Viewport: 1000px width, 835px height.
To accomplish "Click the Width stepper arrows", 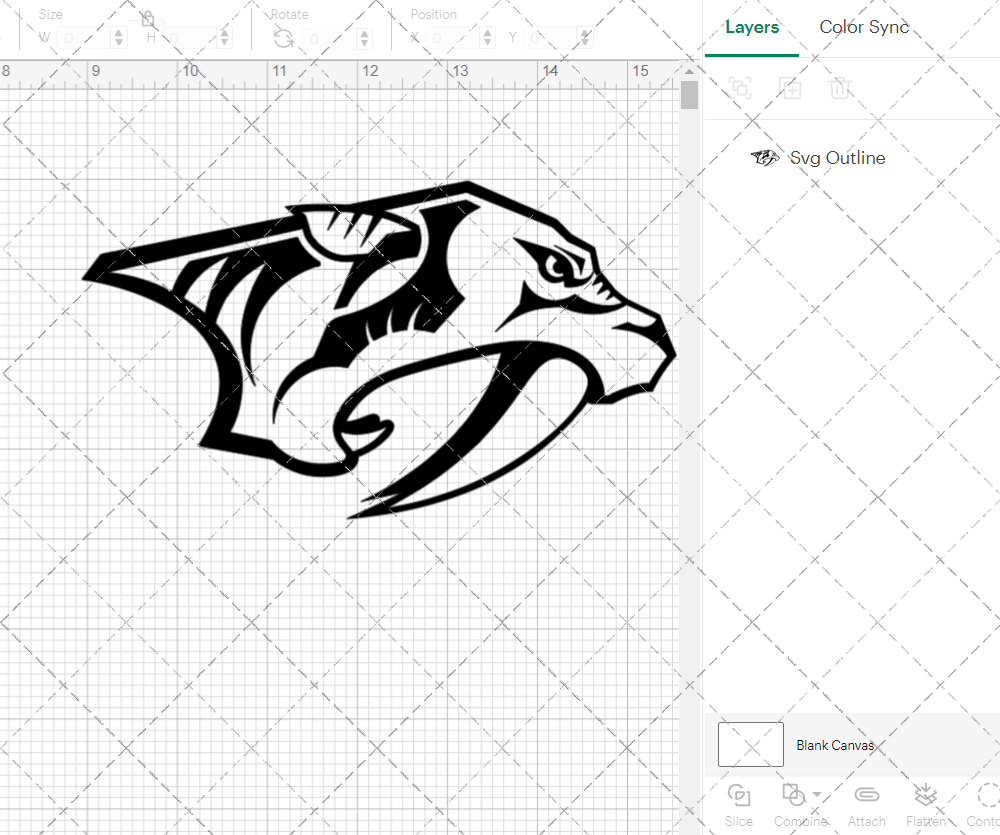I will [119, 38].
